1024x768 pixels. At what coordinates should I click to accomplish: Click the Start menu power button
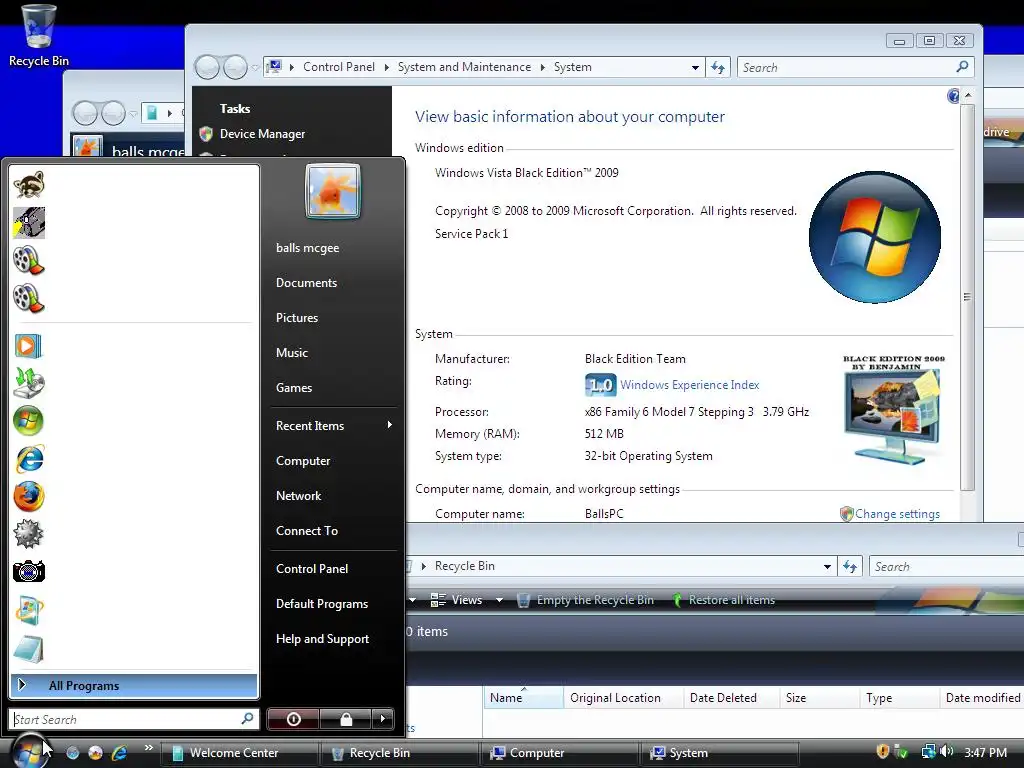click(x=293, y=719)
